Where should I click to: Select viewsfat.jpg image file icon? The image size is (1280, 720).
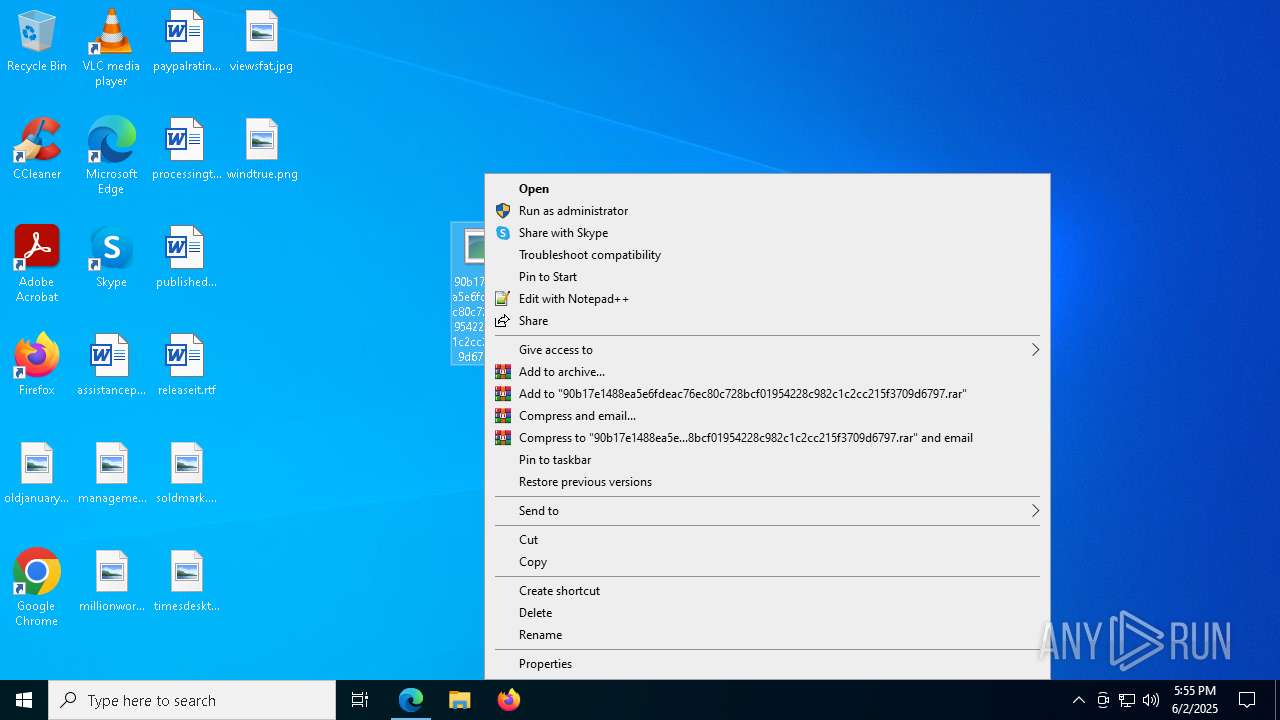[261, 42]
